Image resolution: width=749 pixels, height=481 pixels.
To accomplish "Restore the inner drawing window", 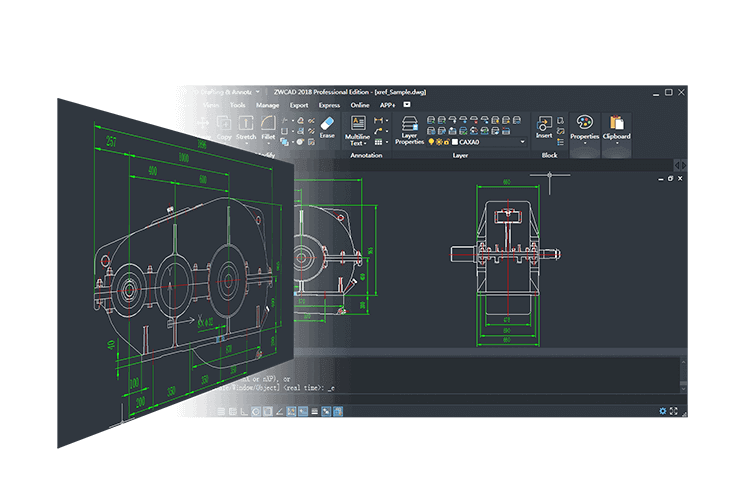I will [x=670, y=179].
